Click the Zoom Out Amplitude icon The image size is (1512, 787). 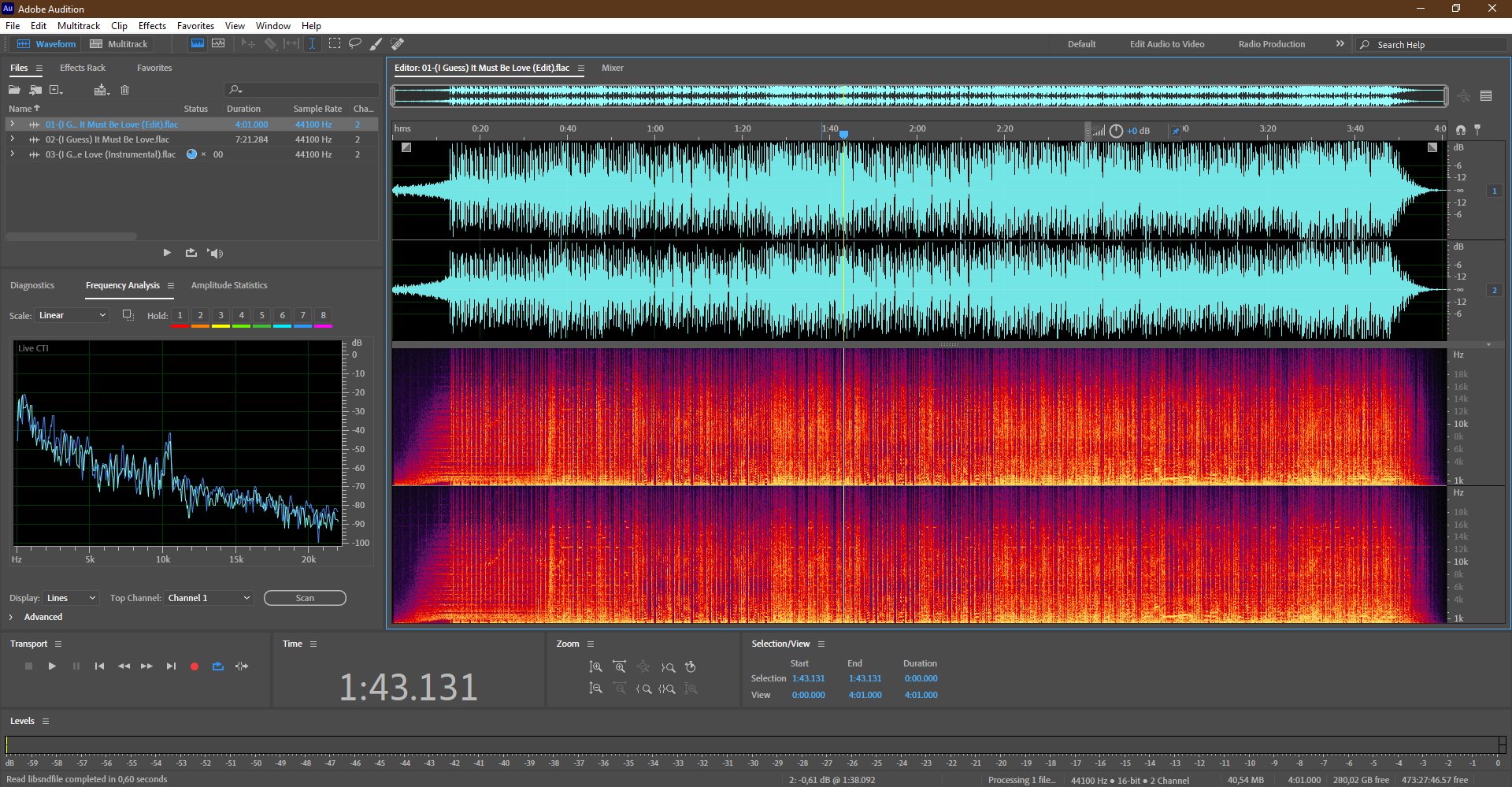[596, 689]
